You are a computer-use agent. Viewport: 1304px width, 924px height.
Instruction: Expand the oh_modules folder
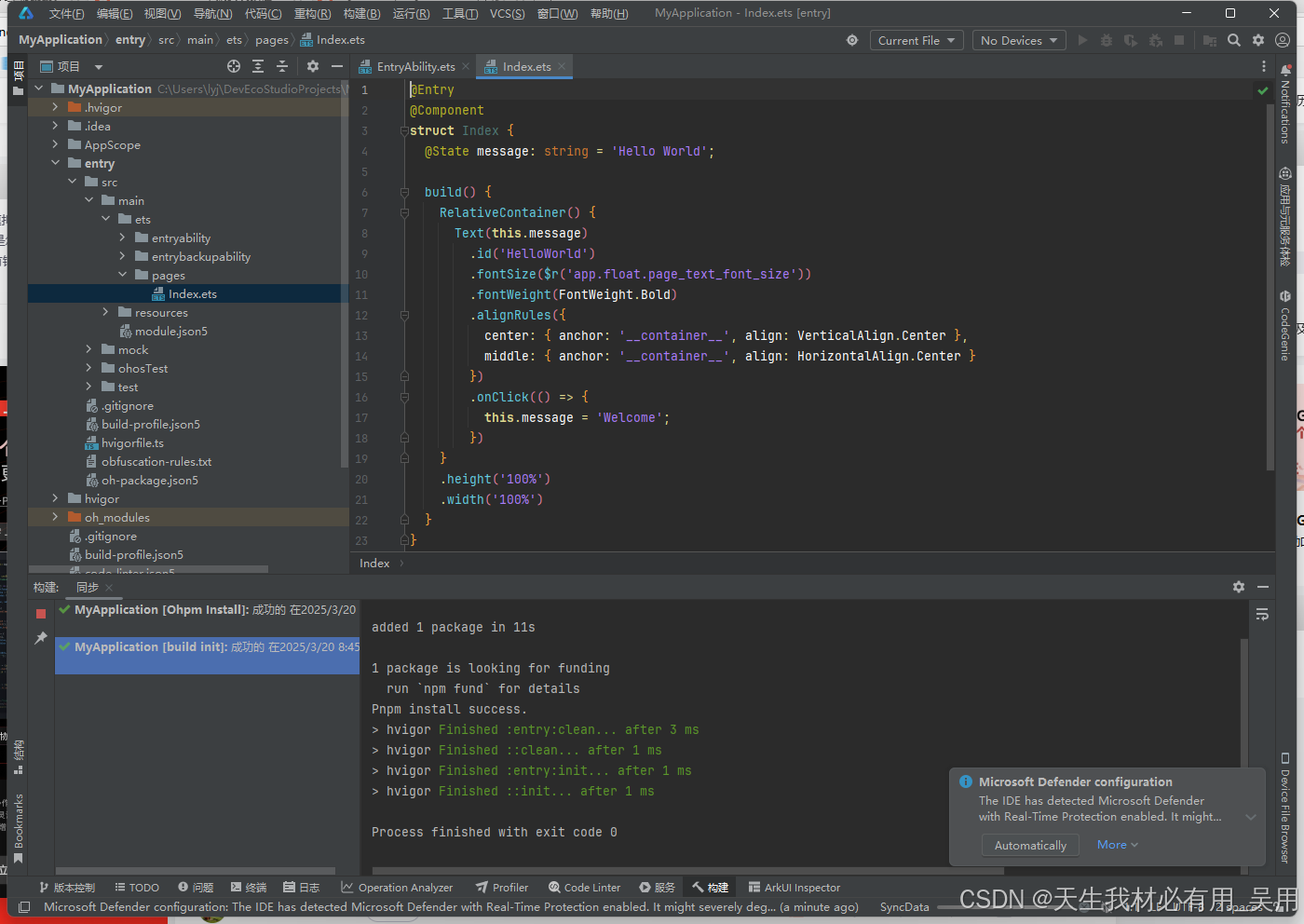point(55,517)
